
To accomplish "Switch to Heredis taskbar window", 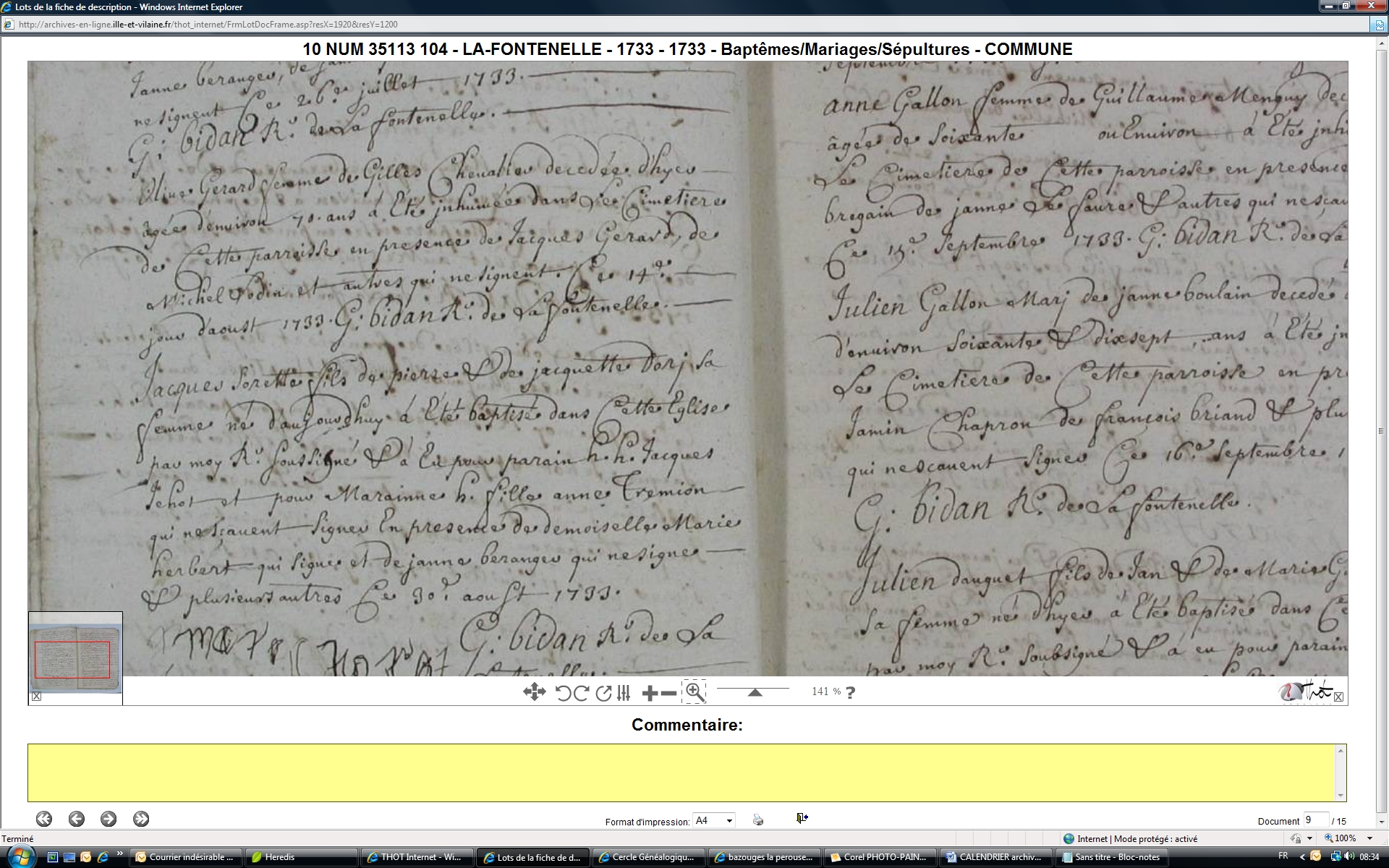I will point(300,857).
